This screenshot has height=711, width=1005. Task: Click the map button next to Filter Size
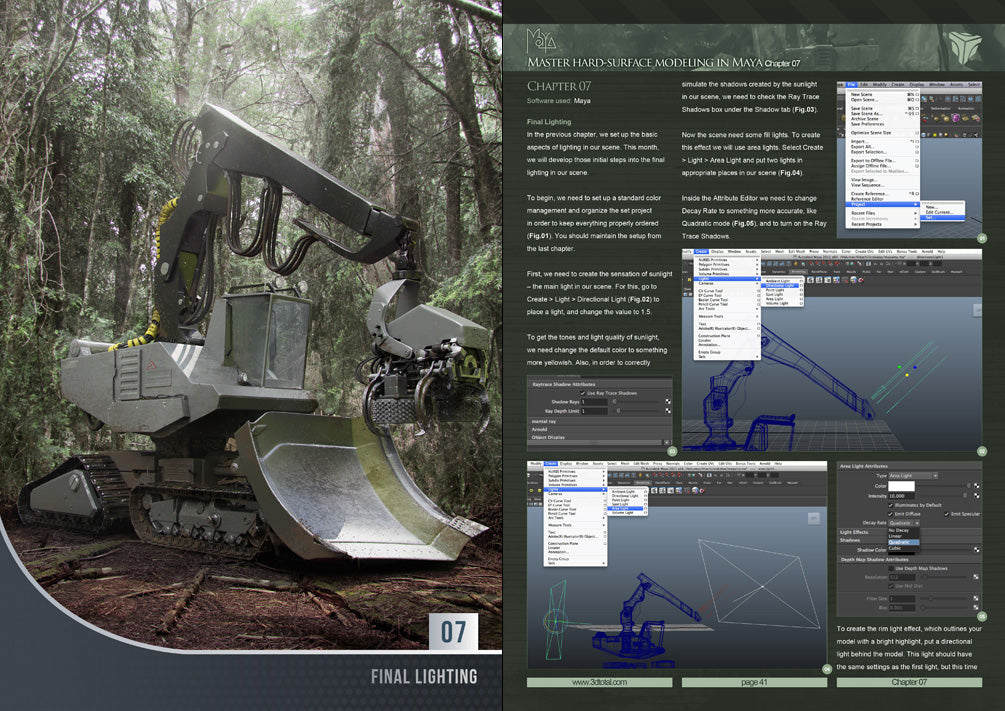(x=977, y=598)
